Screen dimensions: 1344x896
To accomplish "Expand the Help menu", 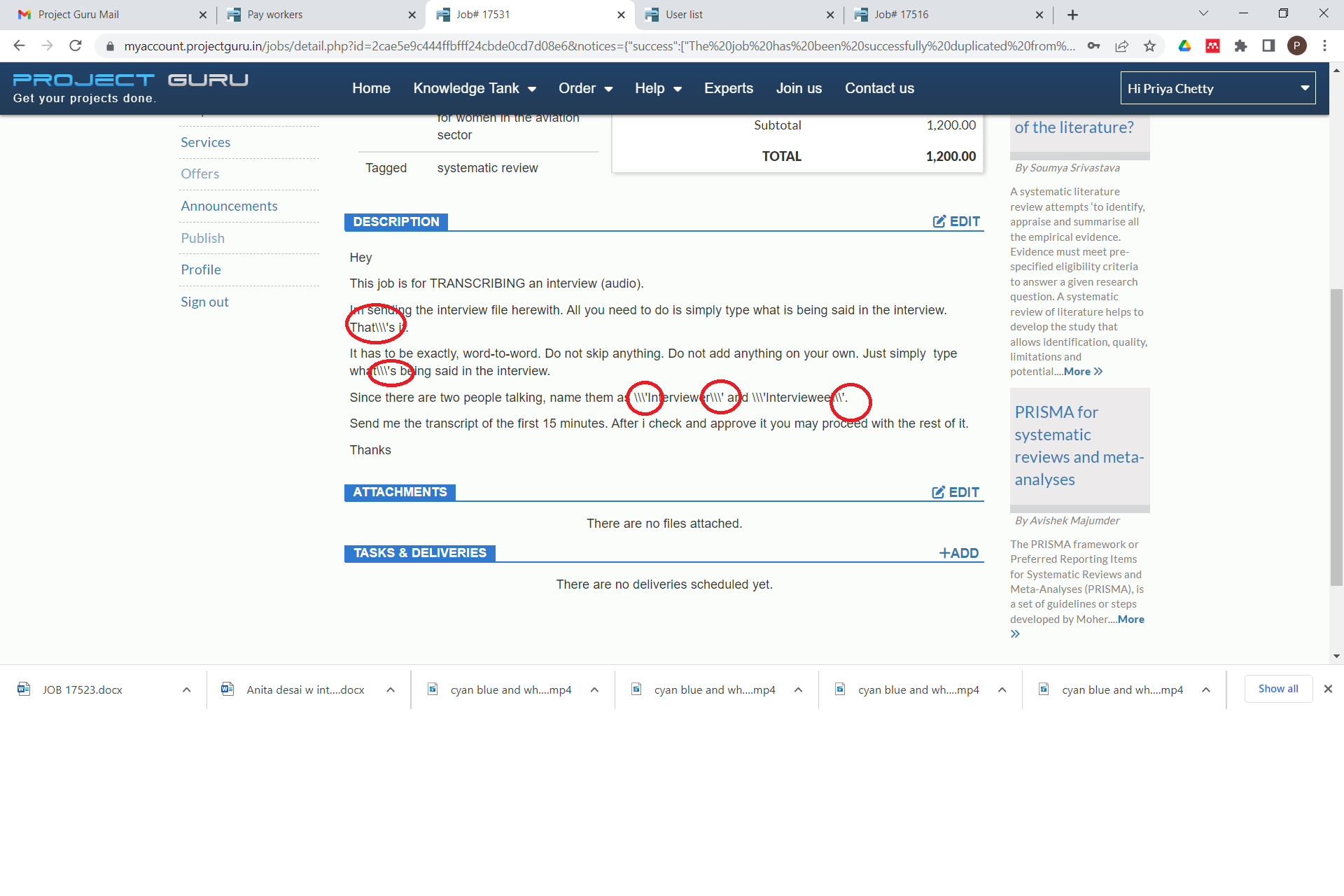I will [x=658, y=88].
